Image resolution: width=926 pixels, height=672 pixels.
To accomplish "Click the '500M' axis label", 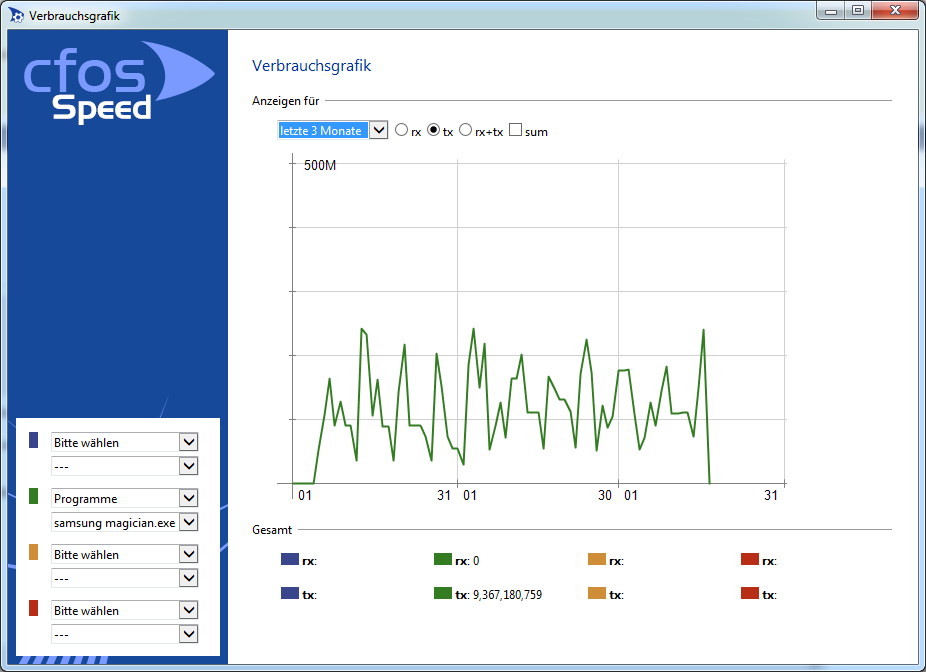I will coord(320,165).
